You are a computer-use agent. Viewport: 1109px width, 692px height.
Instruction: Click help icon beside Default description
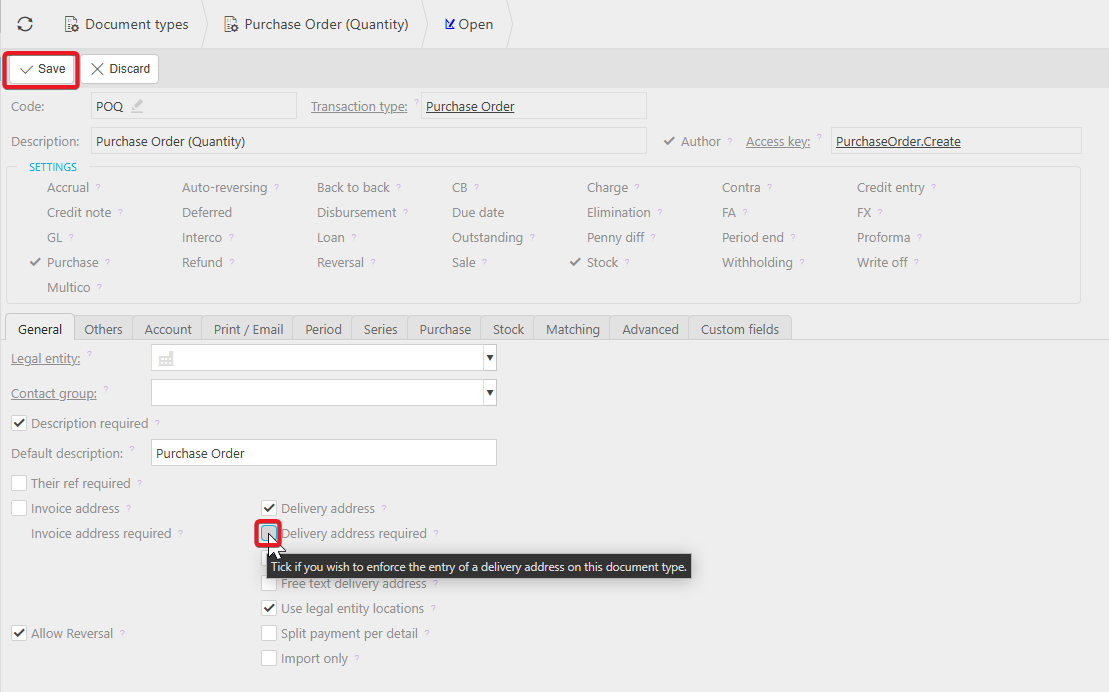132,449
